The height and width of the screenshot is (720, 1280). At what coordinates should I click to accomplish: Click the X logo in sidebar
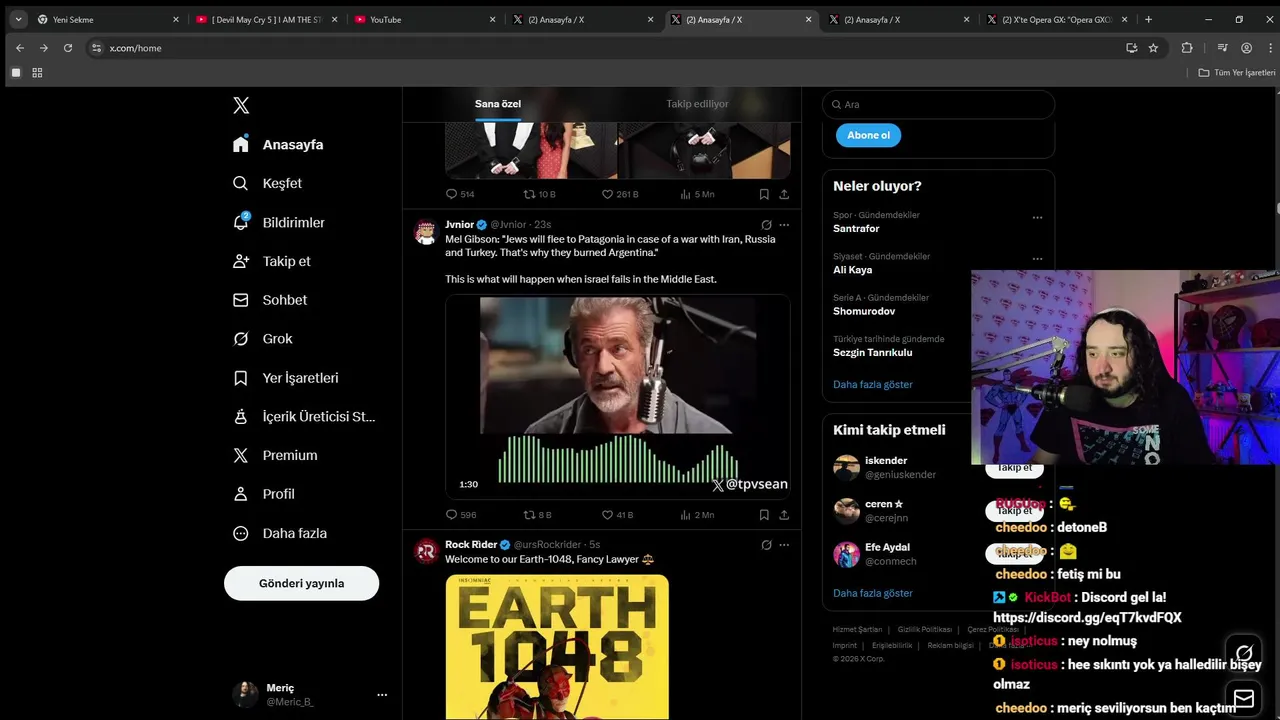[x=241, y=105]
